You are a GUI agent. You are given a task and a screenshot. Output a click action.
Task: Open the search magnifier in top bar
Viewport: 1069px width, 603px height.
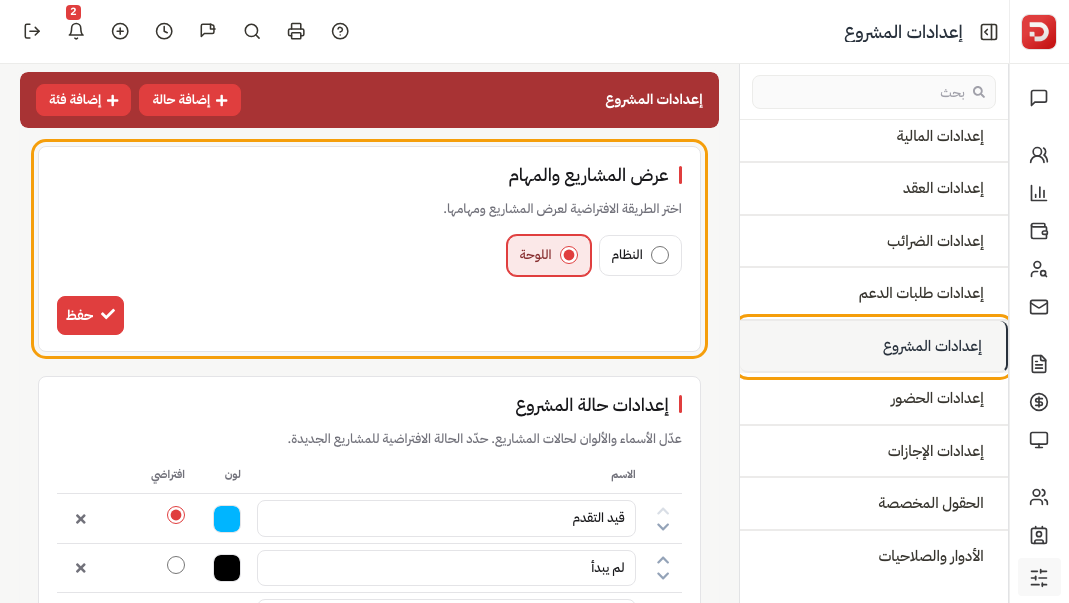coord(252,31)
